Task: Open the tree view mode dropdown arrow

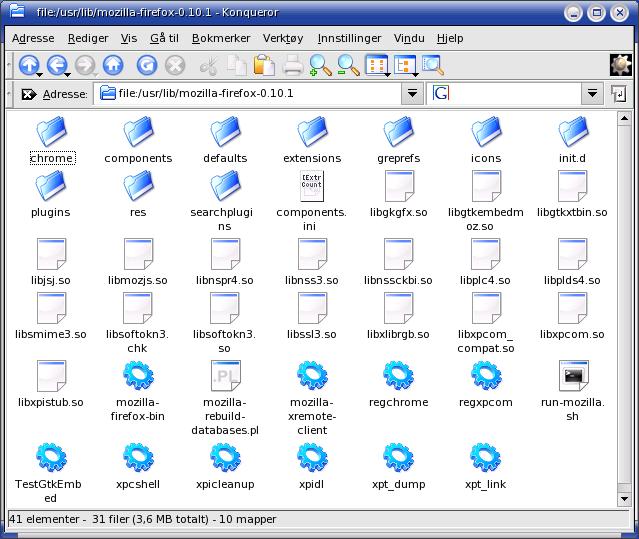Action: [x=416, y=75]
